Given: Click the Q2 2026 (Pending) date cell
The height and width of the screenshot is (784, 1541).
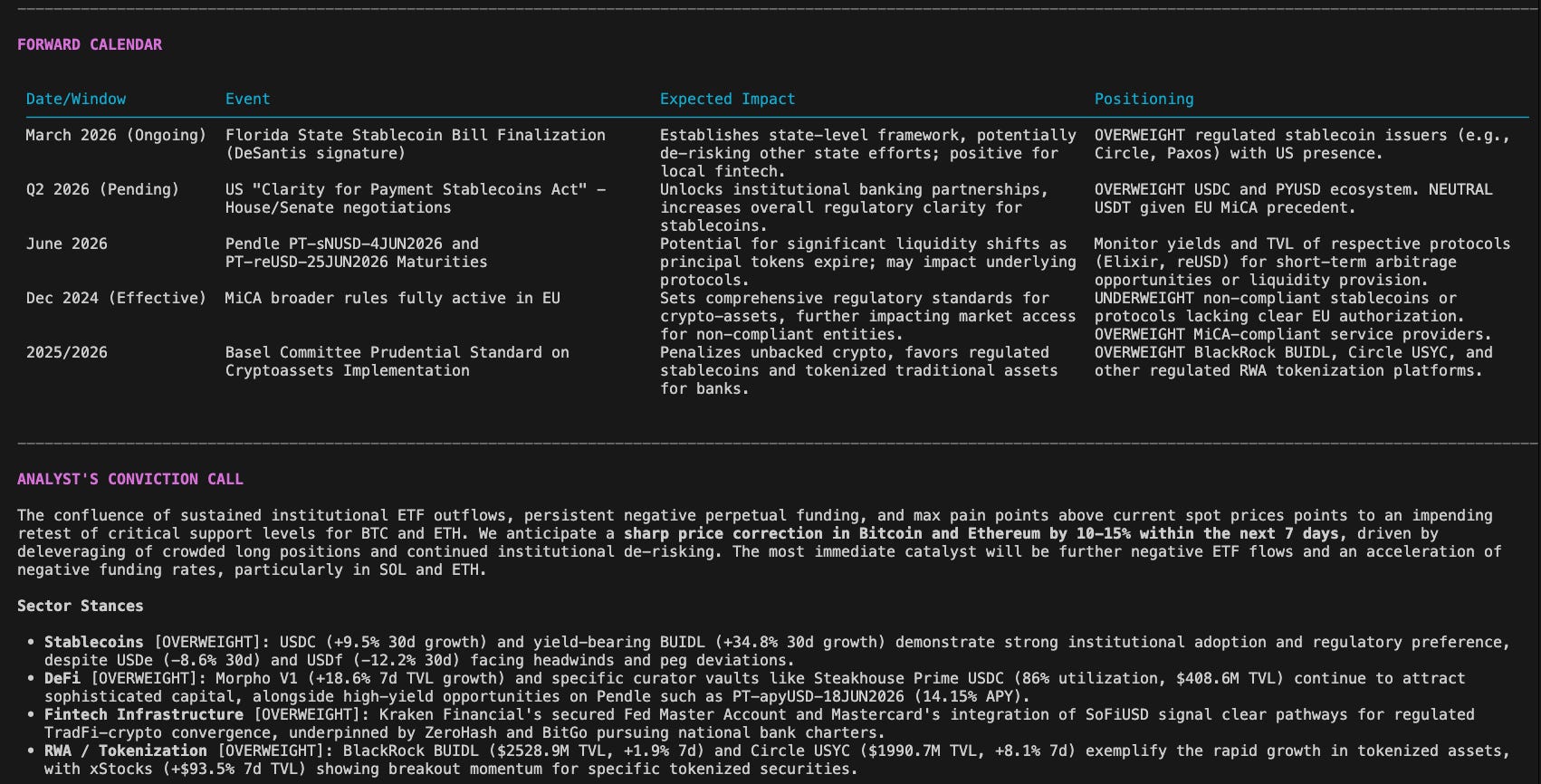Looking at the screenshot, I should pyautogui.click(x=102, y=189).
